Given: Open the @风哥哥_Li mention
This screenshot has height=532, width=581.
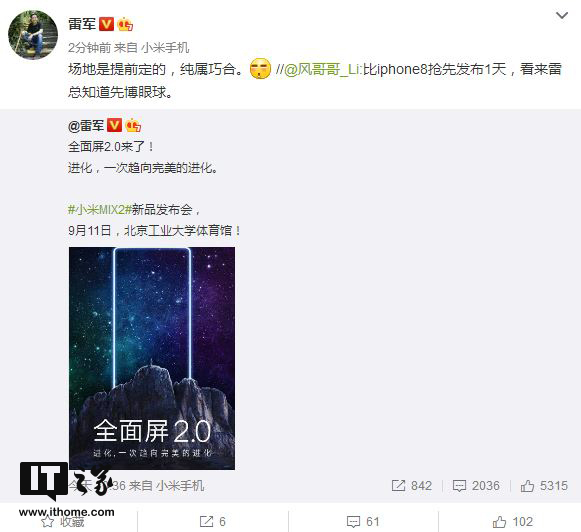Looking at the screenshot, I should 321,69.
